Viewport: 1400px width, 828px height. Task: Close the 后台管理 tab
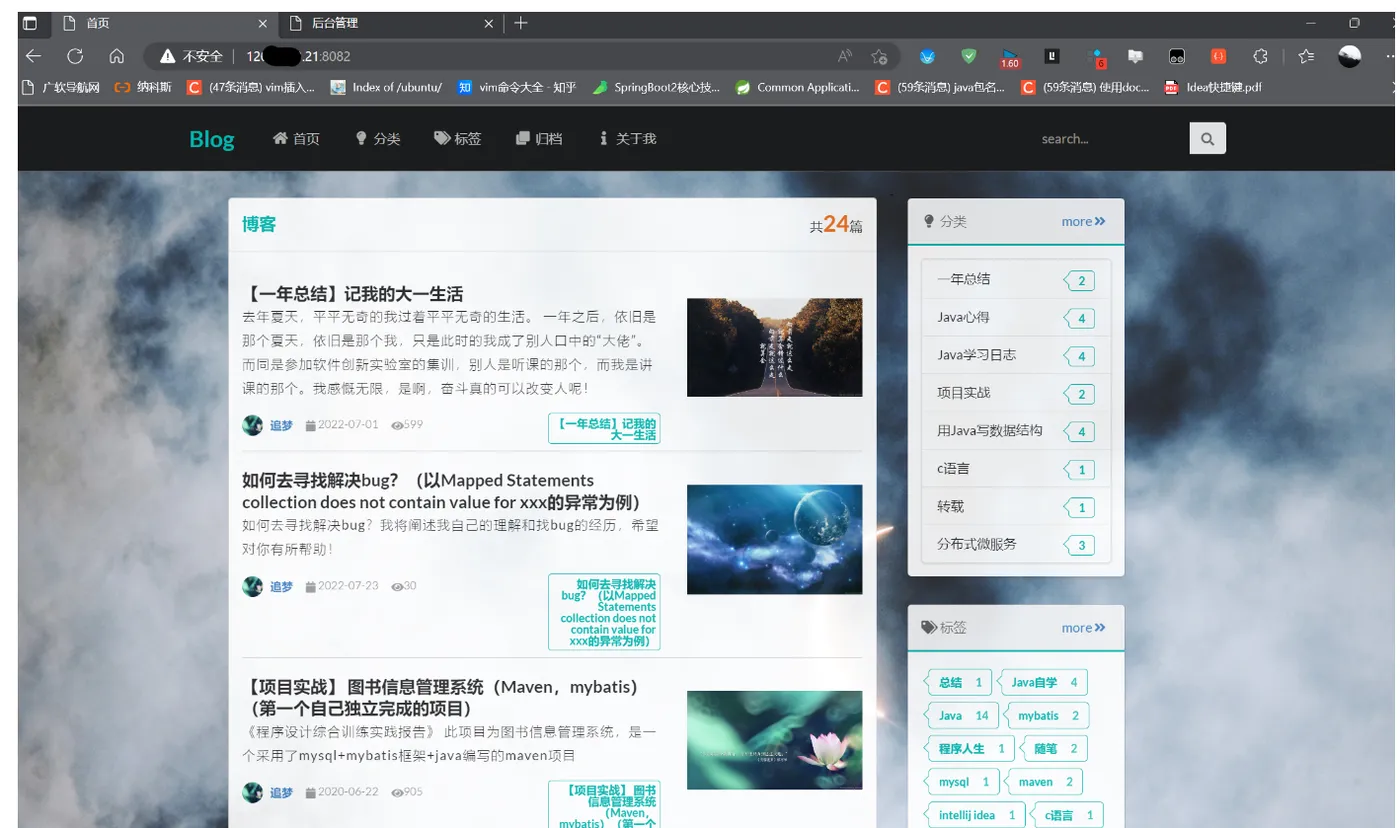[x=489, y=23]
